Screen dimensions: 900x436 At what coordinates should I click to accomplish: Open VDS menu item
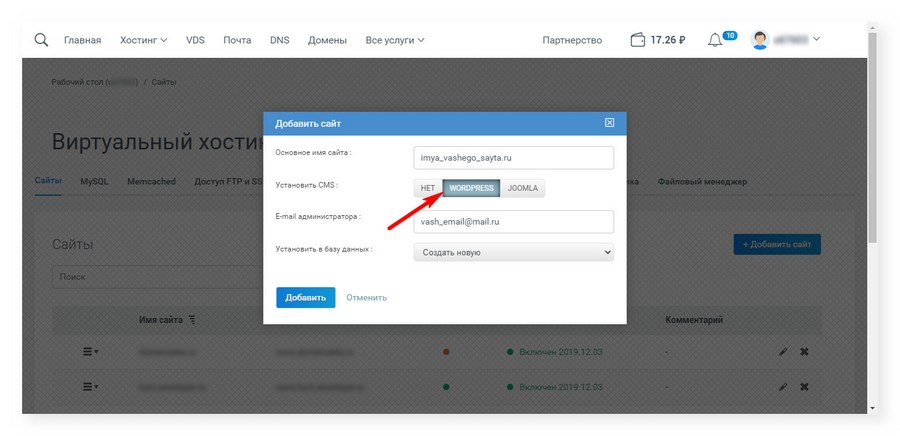coord(195,40)
